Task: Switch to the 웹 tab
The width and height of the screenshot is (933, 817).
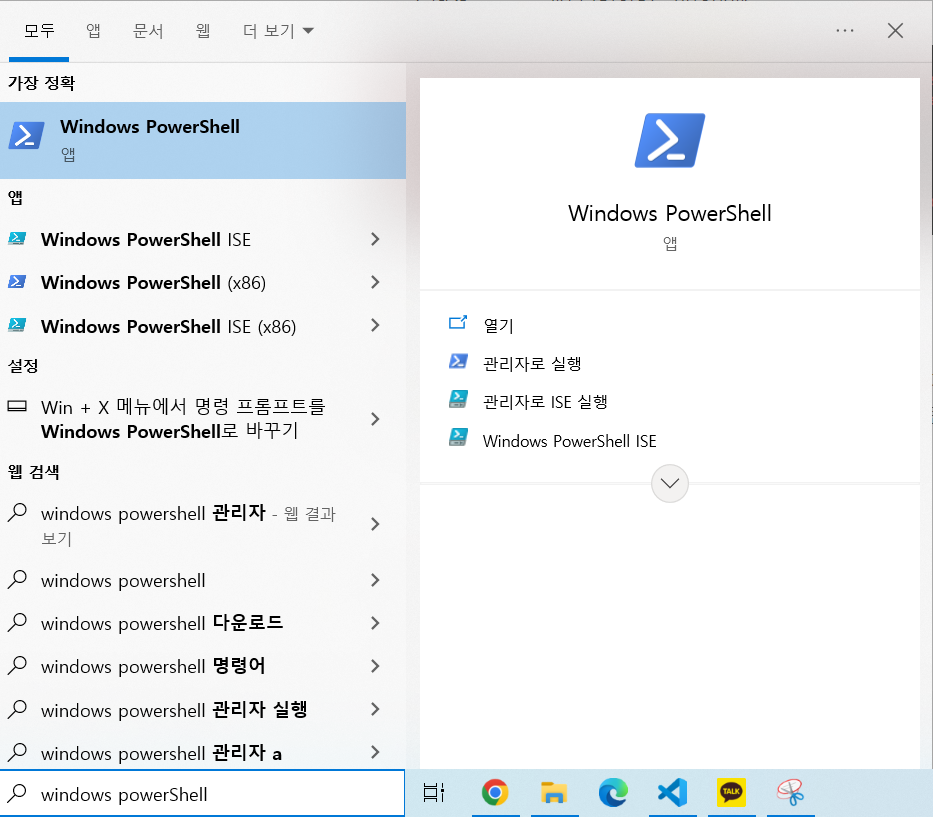Action: click(x=203, y=30)
